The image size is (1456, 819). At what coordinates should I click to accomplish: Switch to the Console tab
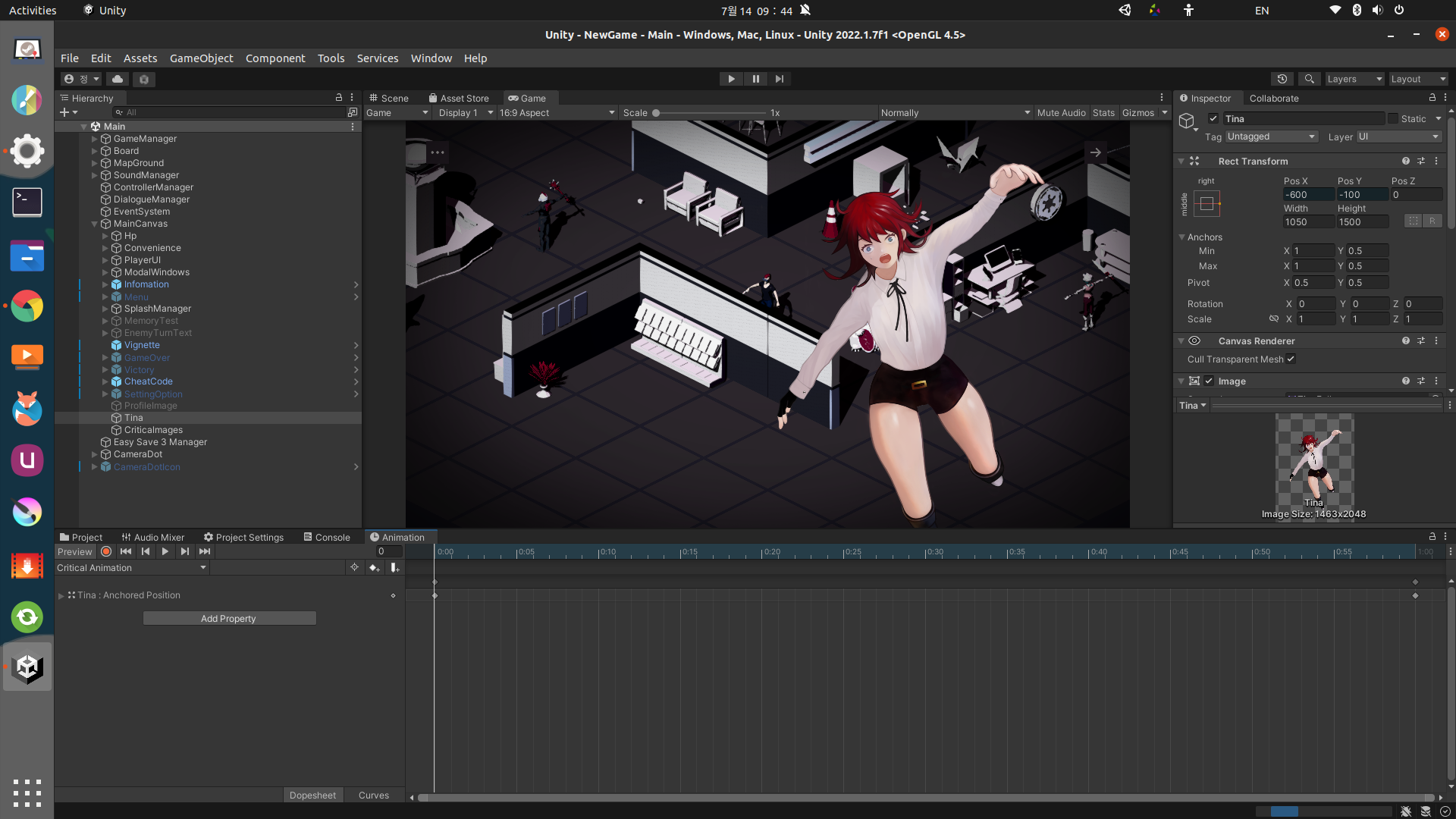pyautogui.click(x=327, y=537)
